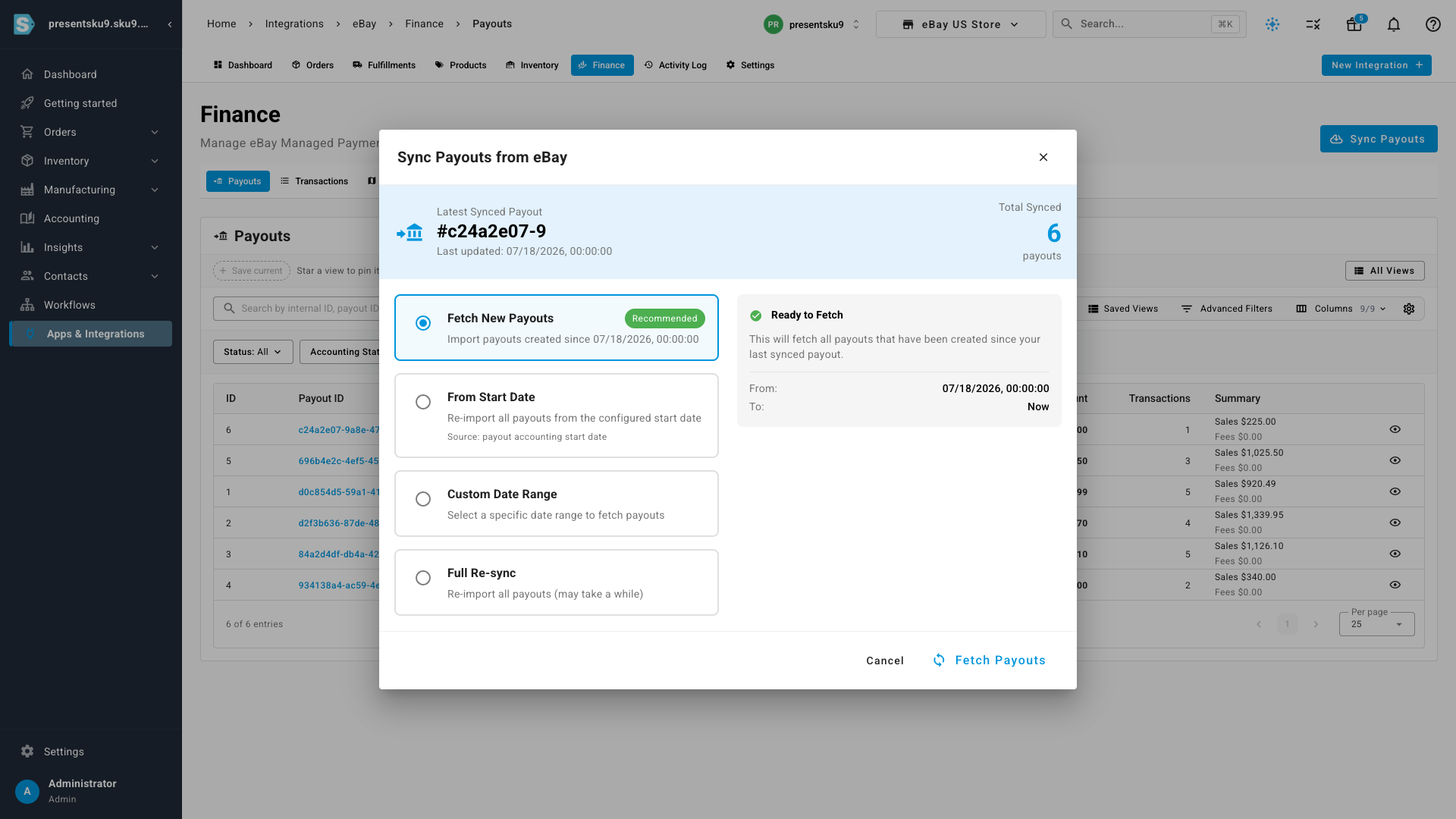Image resolution: width=1456 pixels, height=819 pixels.
Task: Click the sparkle AI assistant icon
Action: 1272,24
